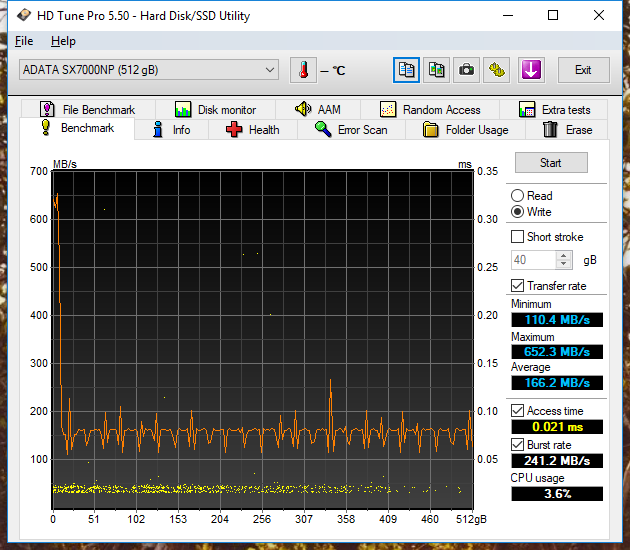This screenshot has width=630, height=550.
Task: Toggle the Access time checkbox
Action: [517, 411]
